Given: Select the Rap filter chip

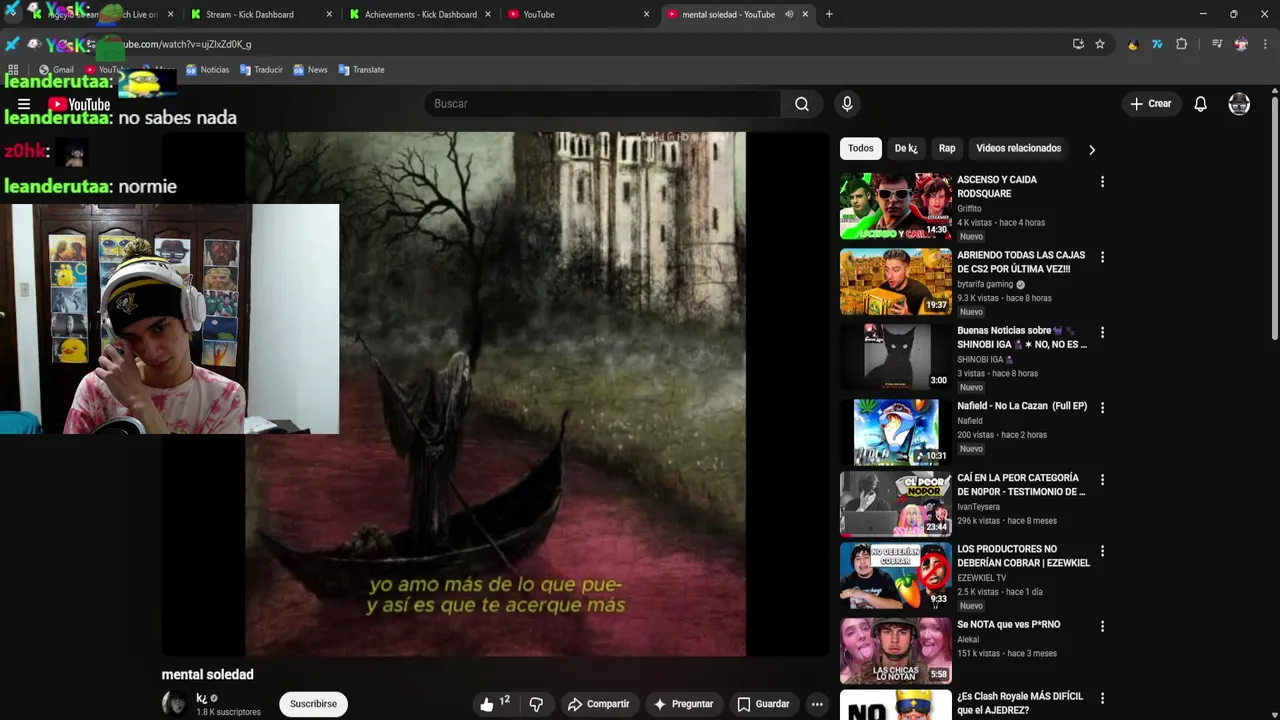Looking at the screenshot, I should (947, 148).
